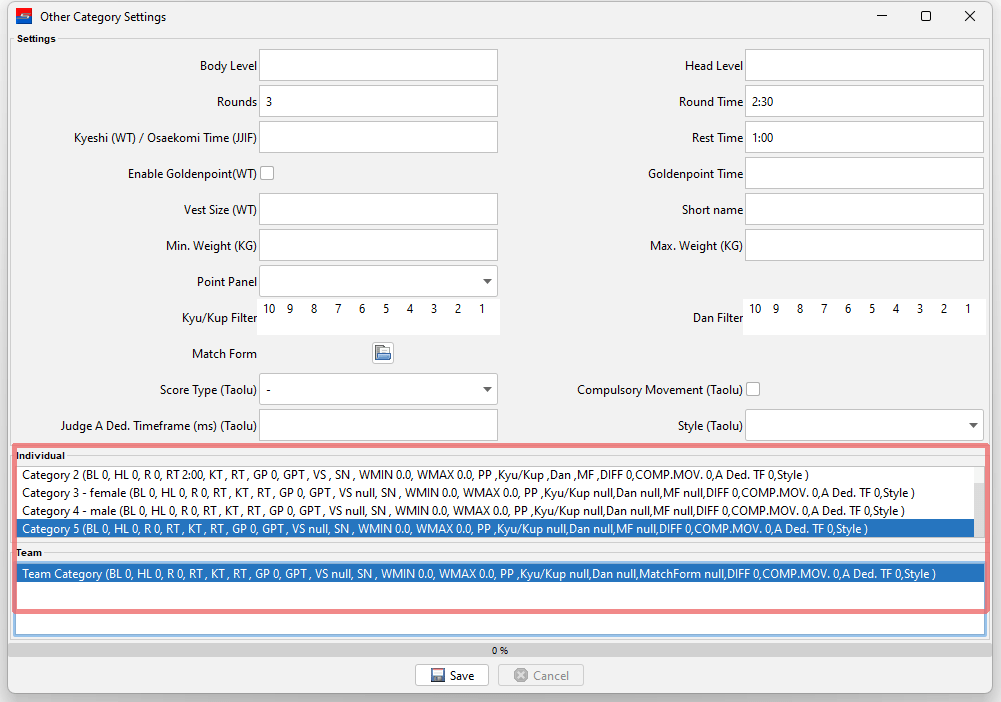The width and height of the screenshot is (1001, 702).
Task: Click the Round Time input field
Action: coord(864,101)
